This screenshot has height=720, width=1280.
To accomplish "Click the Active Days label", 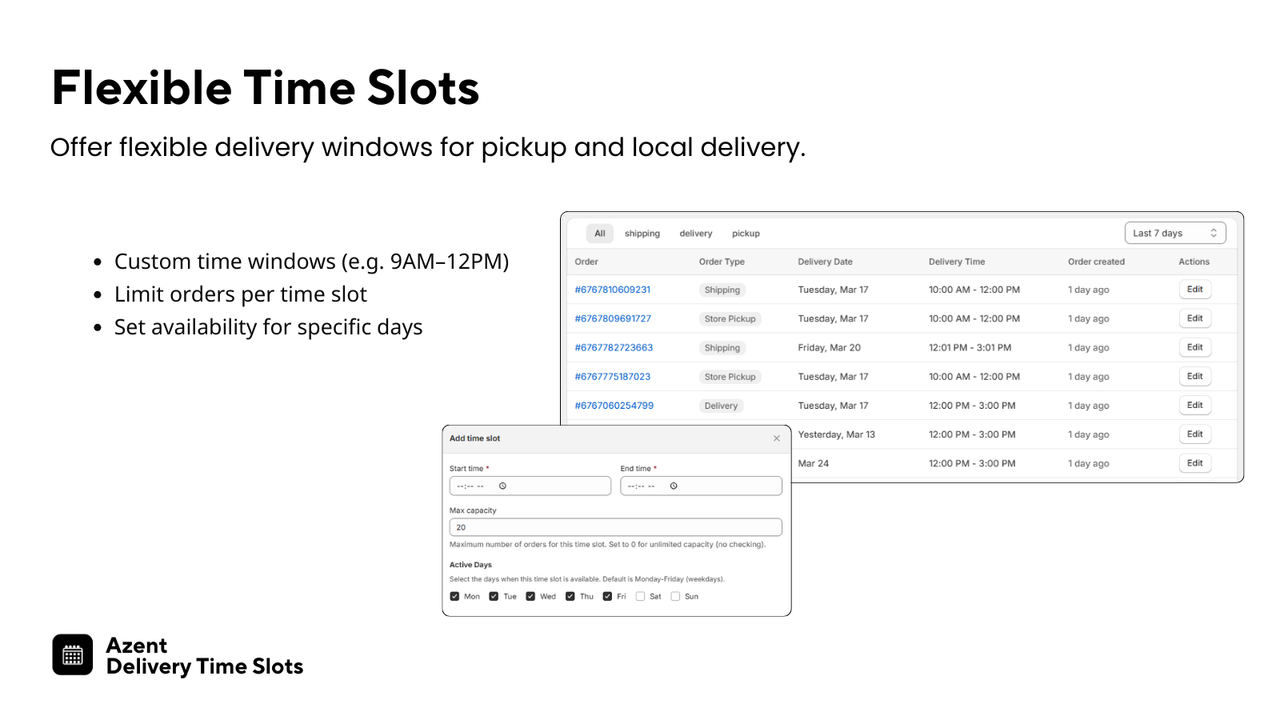I will pyautogui.click(x=471, y=565).
